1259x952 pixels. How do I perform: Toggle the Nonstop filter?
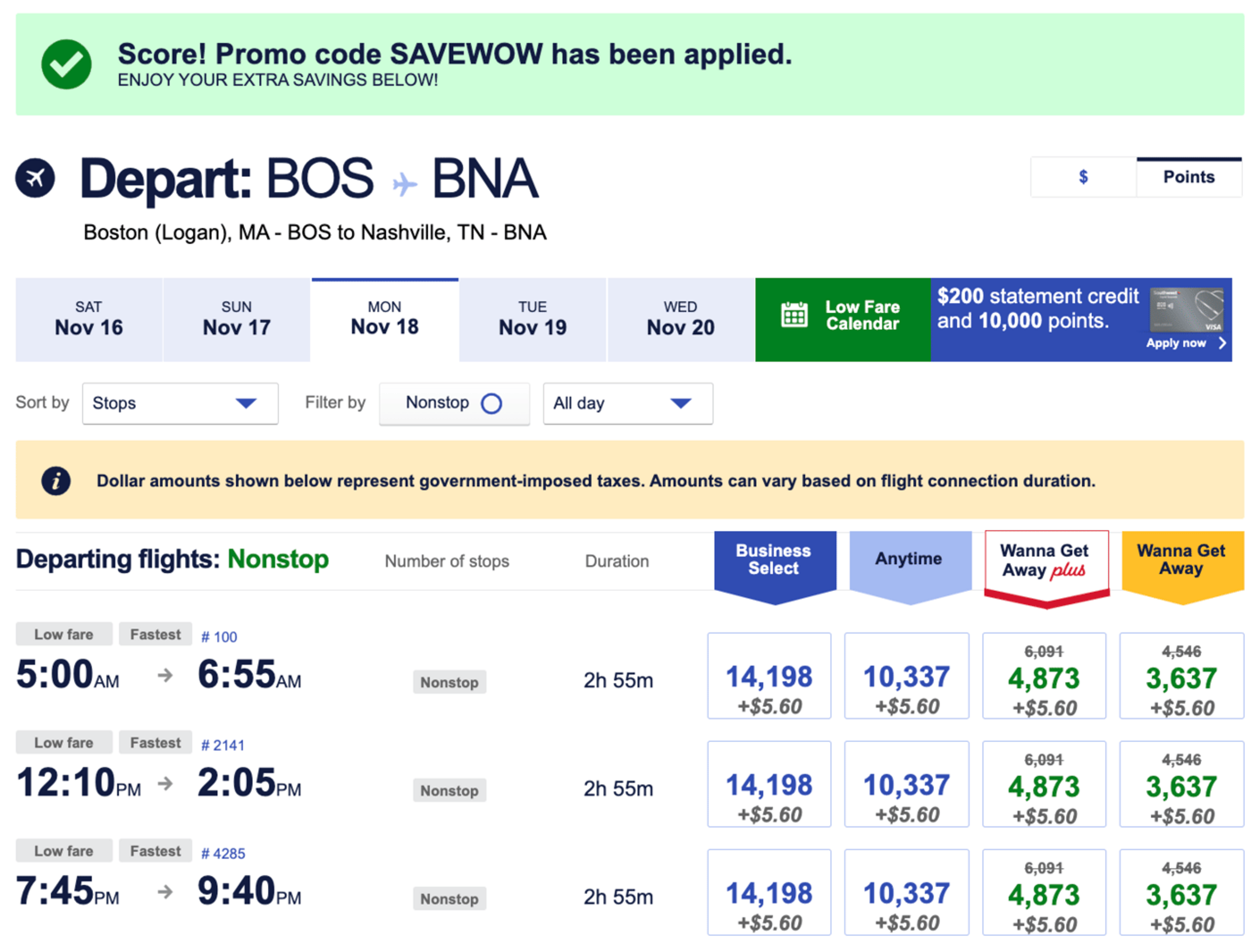[454, 404]
